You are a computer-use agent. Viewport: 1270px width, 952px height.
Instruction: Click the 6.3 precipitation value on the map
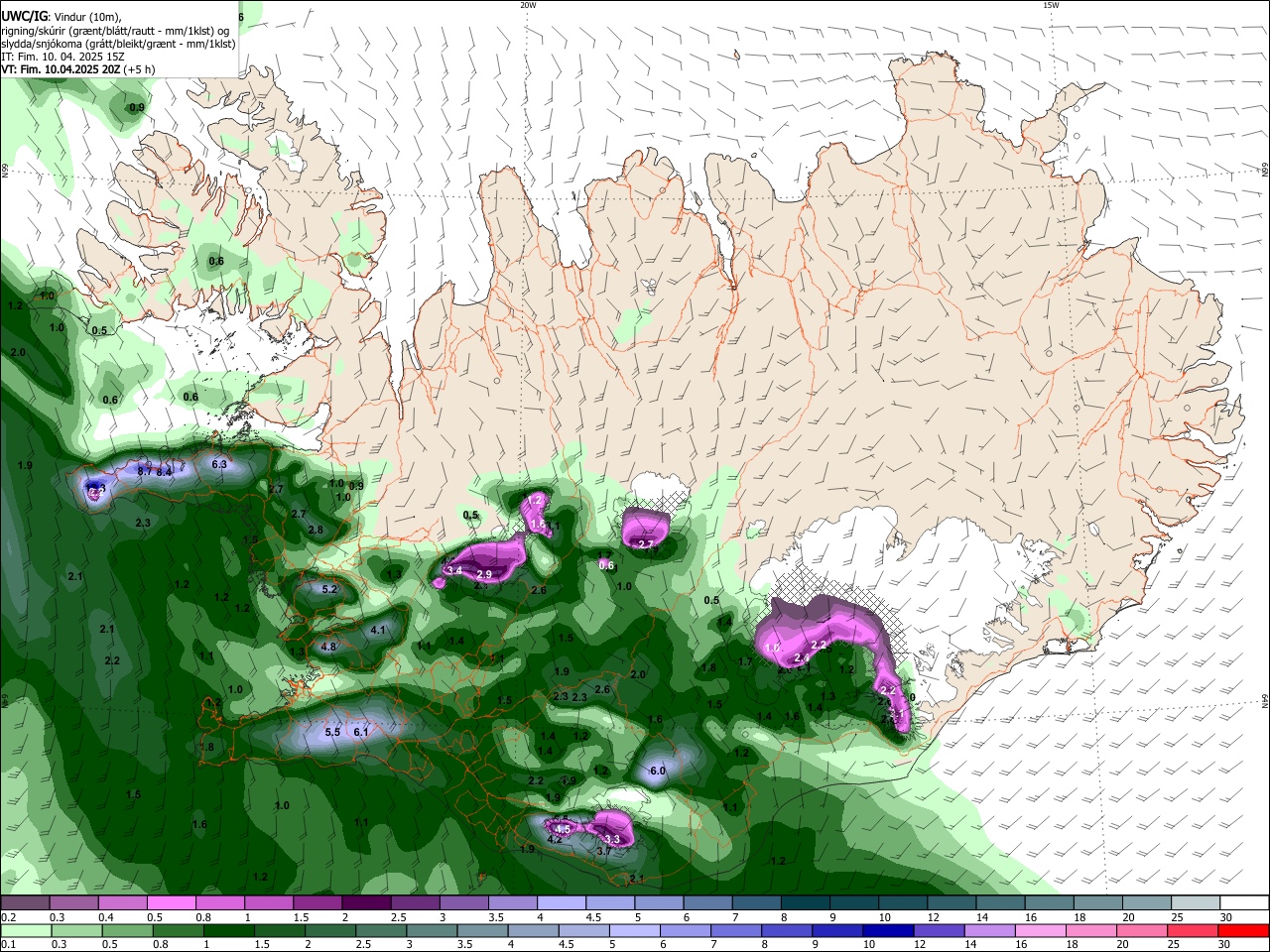[x=219, y=464]
